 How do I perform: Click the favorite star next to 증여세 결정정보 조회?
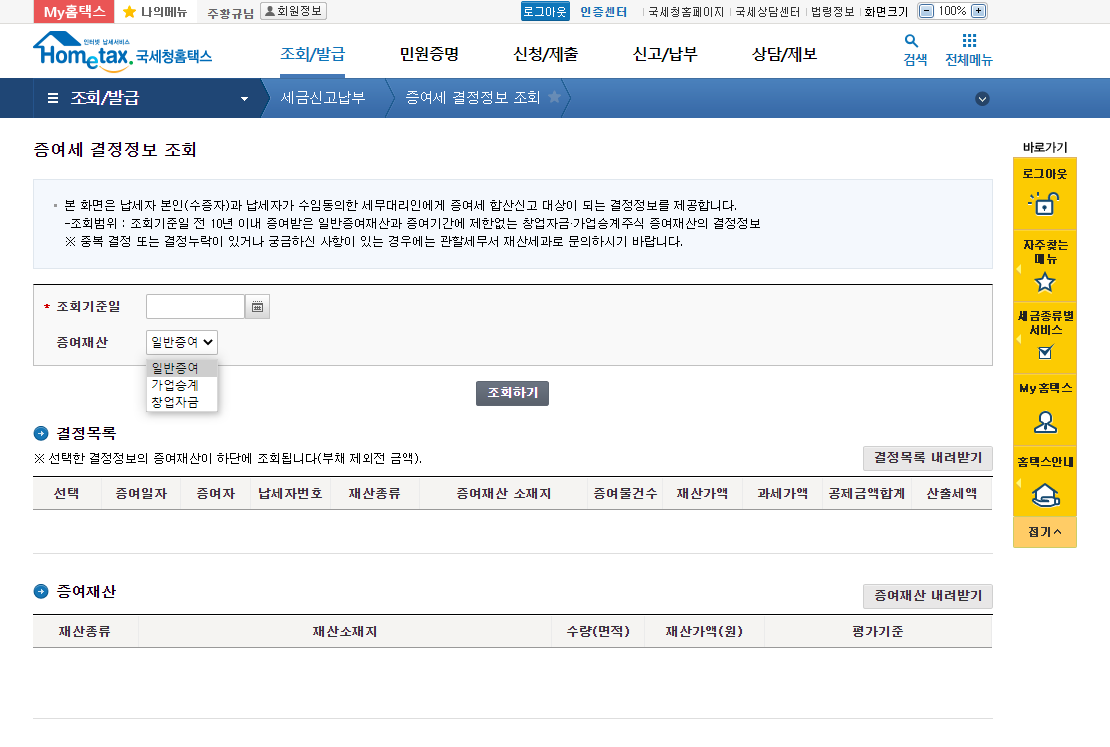[554, 97]
